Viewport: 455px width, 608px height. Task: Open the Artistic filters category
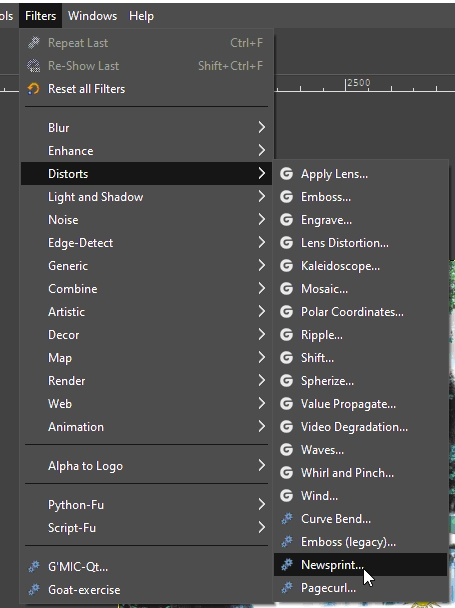tap(147, 311)
